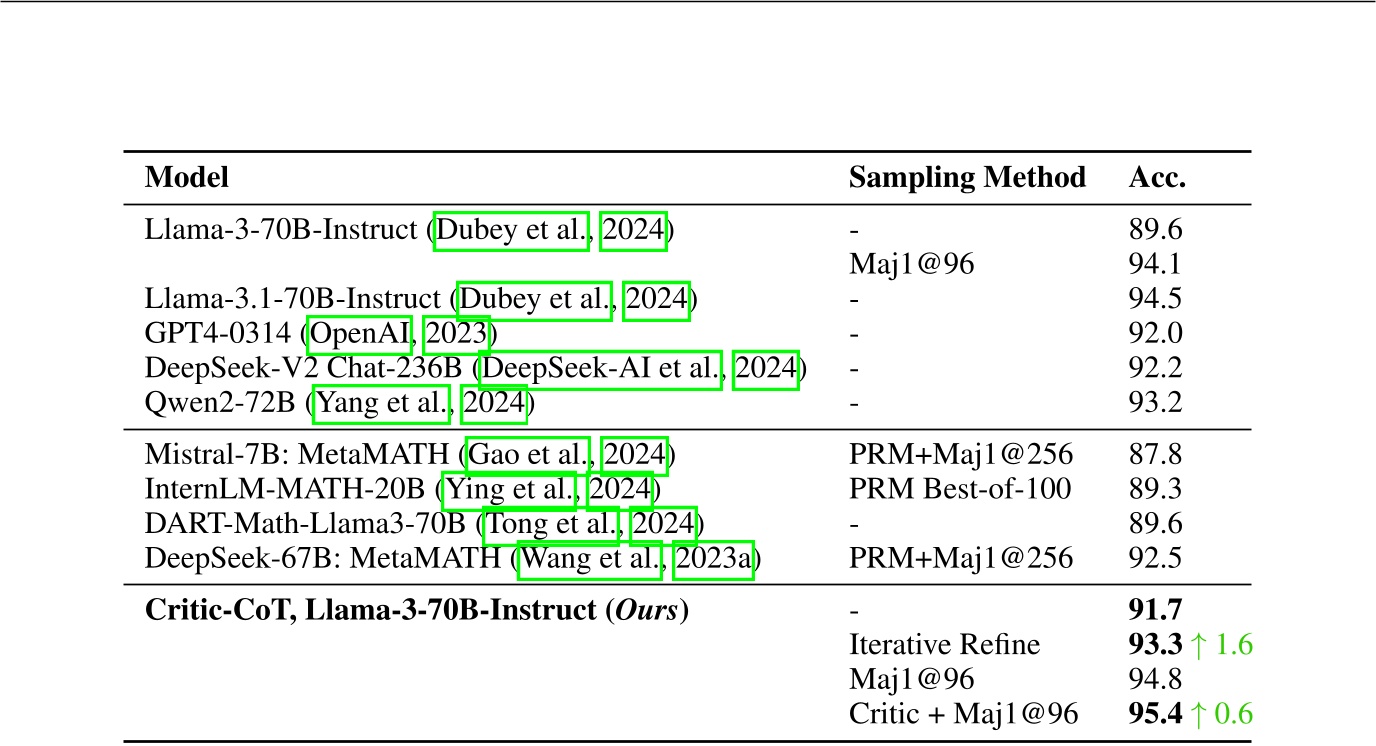Viewport: 1376px width, 746px height.
Task: Follow the Wang et al. reference link
Action: [590, 559]
